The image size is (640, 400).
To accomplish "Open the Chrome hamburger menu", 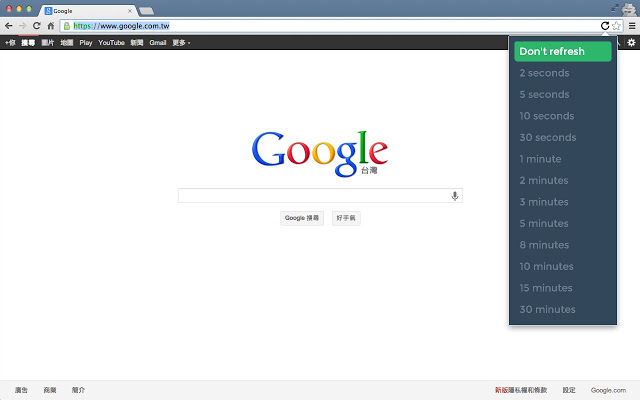I will point(632,26).
